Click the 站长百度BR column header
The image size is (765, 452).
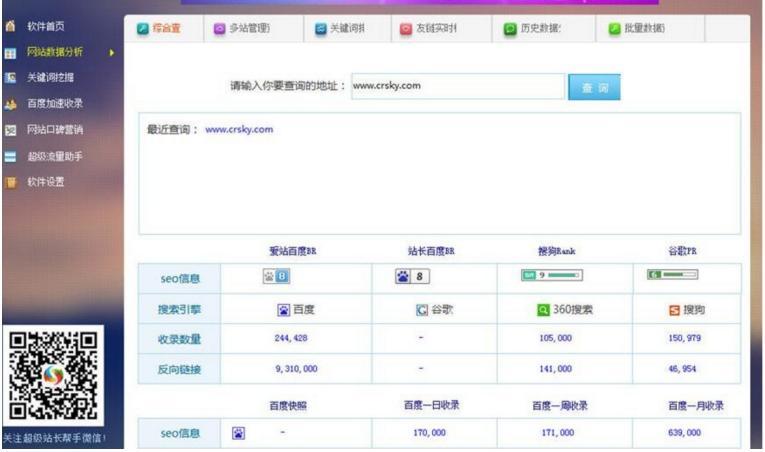click(431, 251)
